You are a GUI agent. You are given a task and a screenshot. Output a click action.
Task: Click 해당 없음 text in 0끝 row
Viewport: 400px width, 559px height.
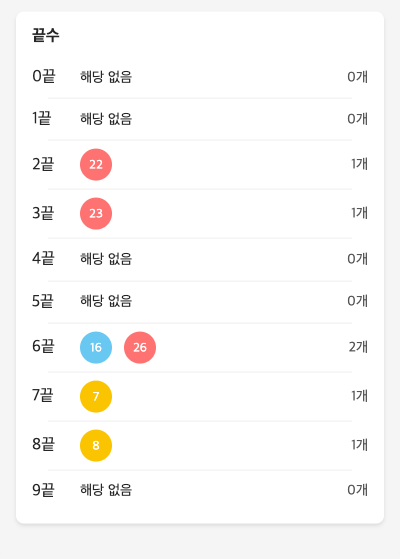106,77
